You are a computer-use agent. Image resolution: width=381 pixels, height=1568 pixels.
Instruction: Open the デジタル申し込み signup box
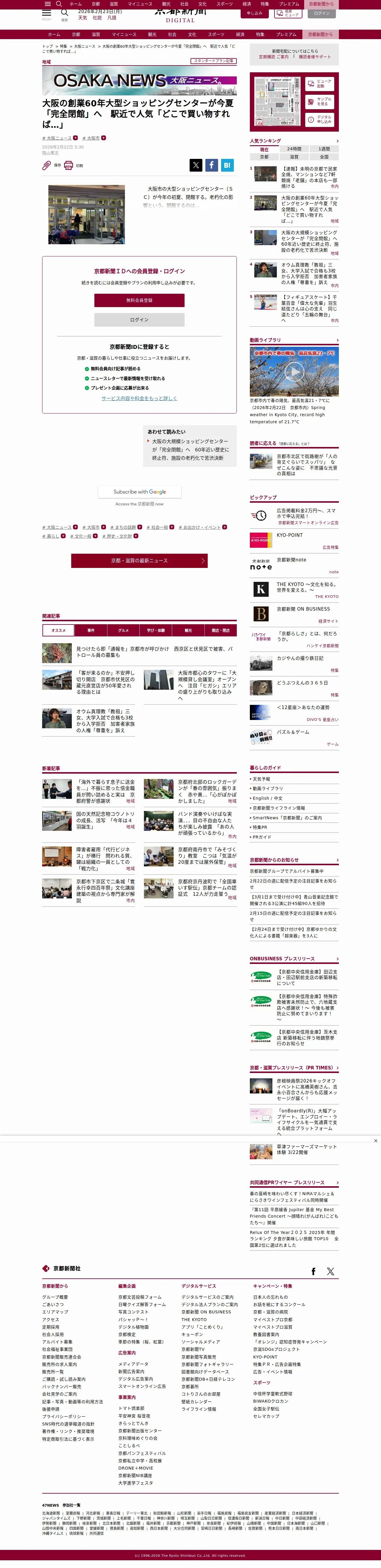point(320,119)
